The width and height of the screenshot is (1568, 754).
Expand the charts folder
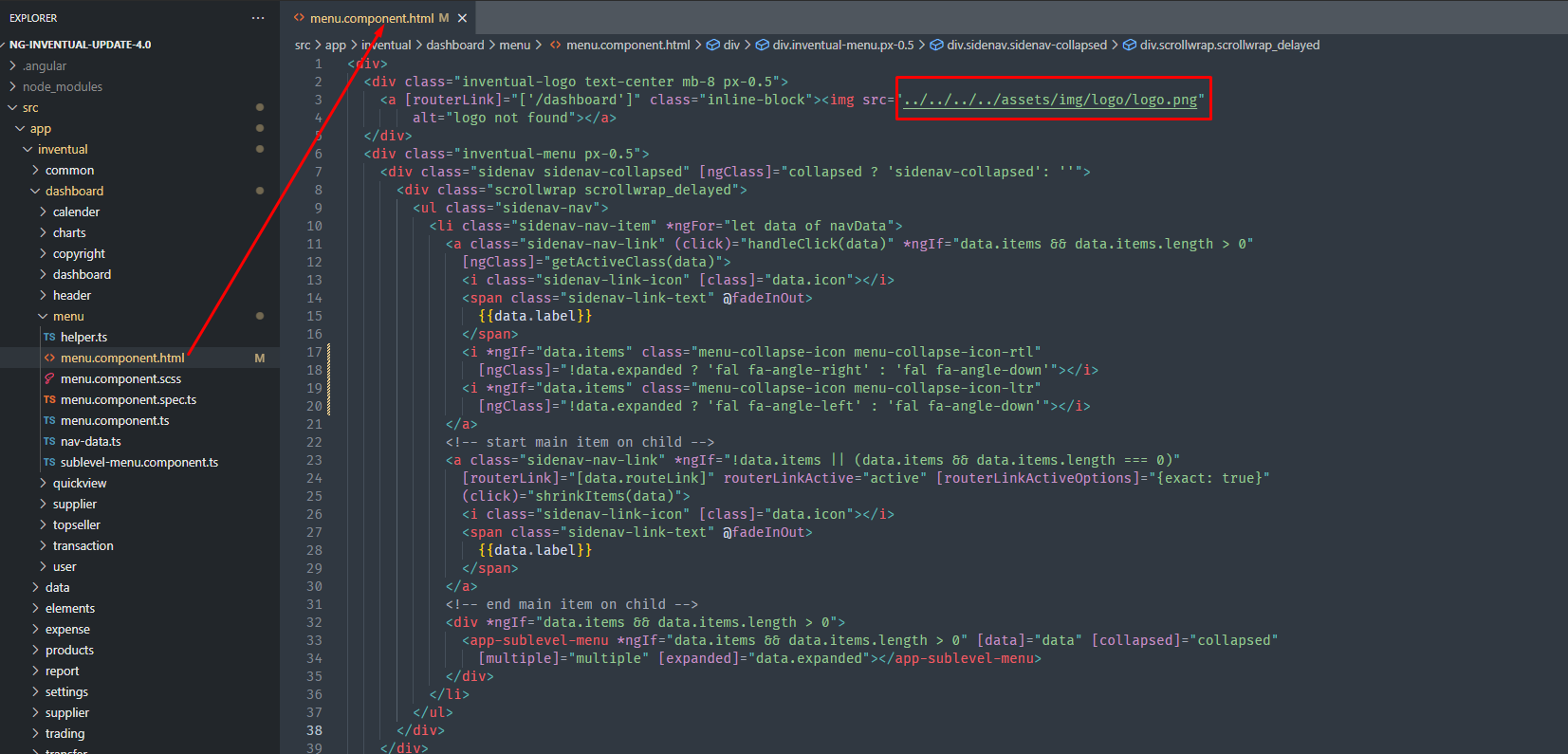(x=69, y=232)
